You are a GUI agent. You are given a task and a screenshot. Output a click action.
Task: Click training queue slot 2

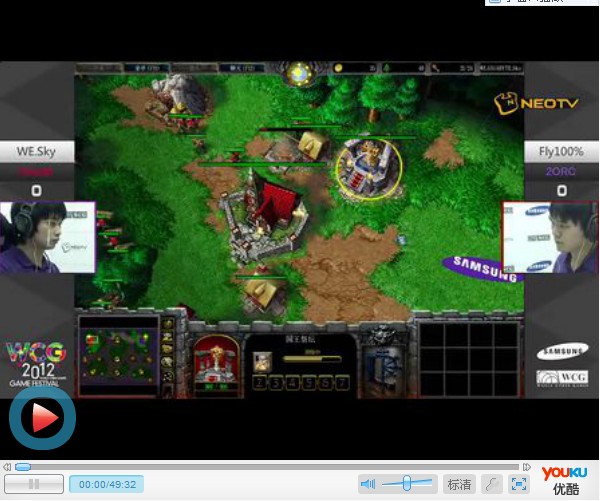click(x=260, y=383)
